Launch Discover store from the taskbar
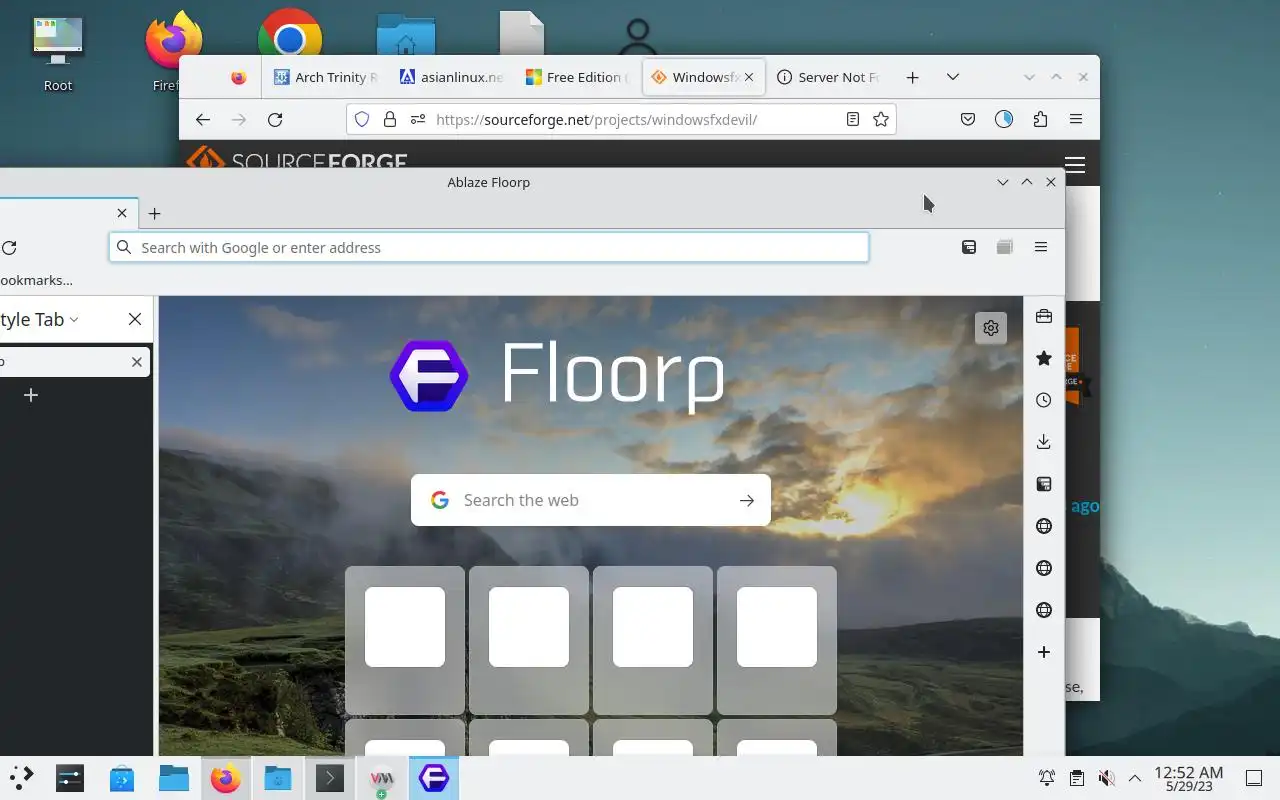Screen dimensions: 1280x800 coord(122,778)
